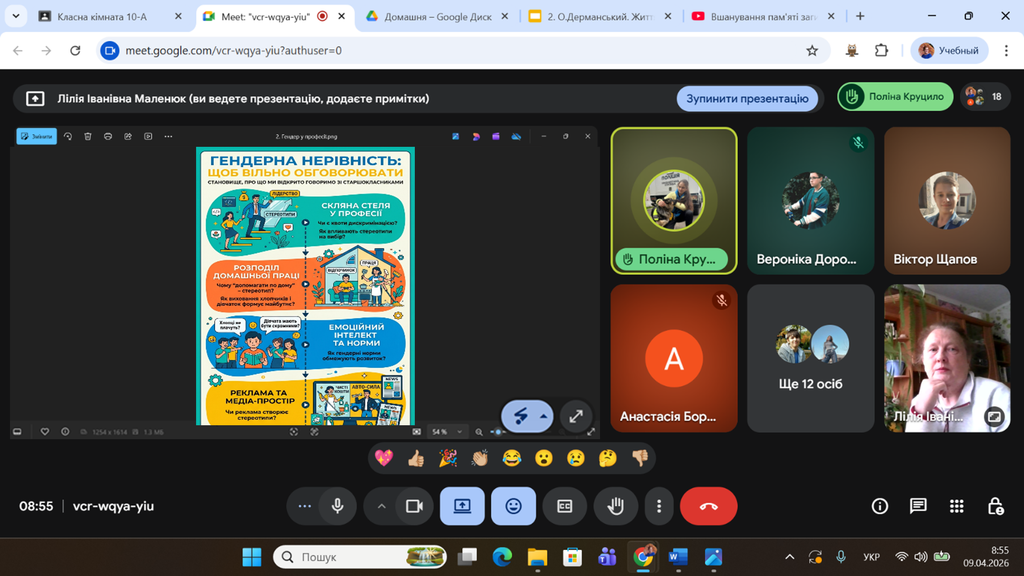This screenshot has height=576, width=1024.
Task: Open host controls lock icon
Action: tap(994, 506)
